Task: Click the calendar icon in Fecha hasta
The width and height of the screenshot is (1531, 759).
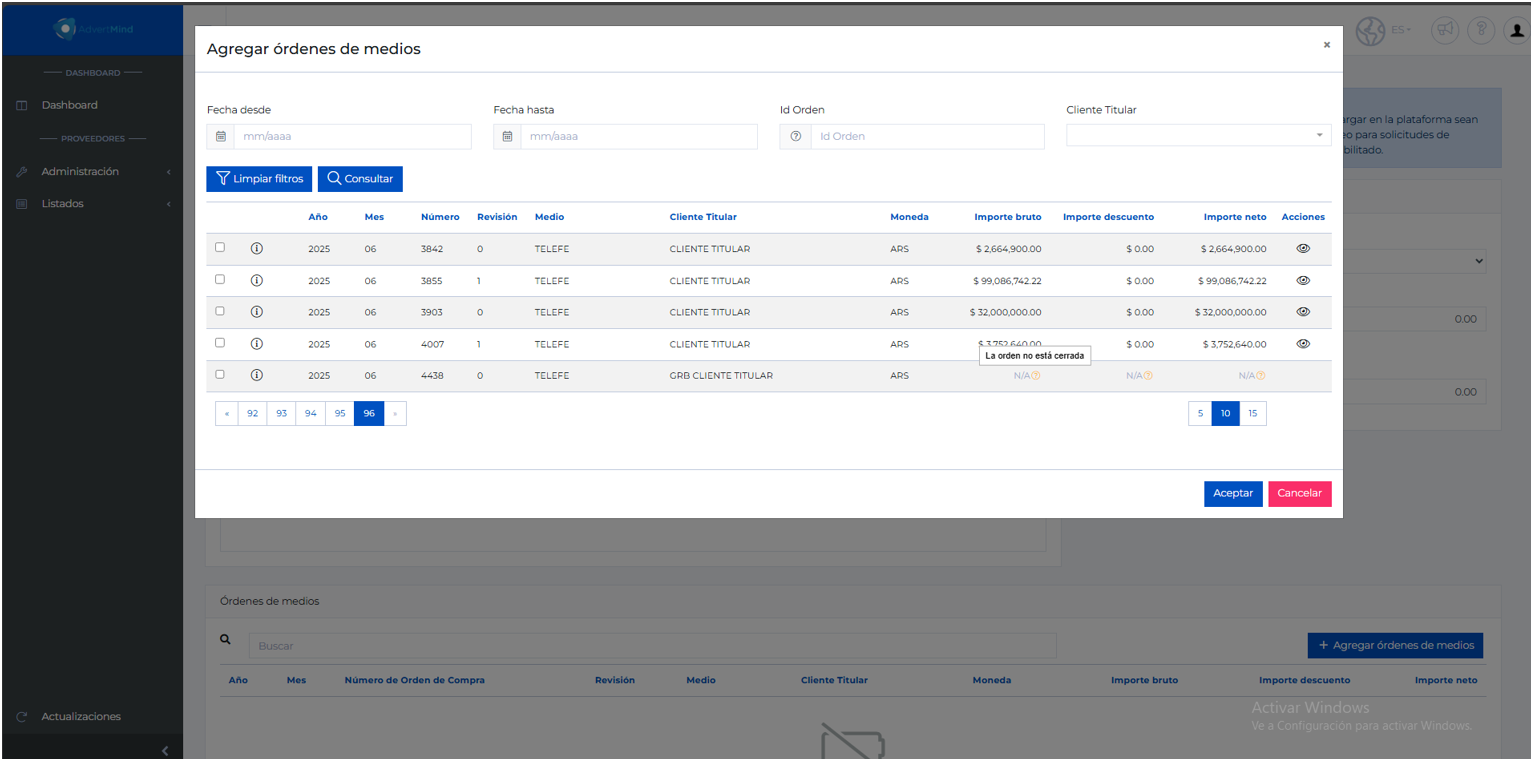Action: click(x=507, y=136)
